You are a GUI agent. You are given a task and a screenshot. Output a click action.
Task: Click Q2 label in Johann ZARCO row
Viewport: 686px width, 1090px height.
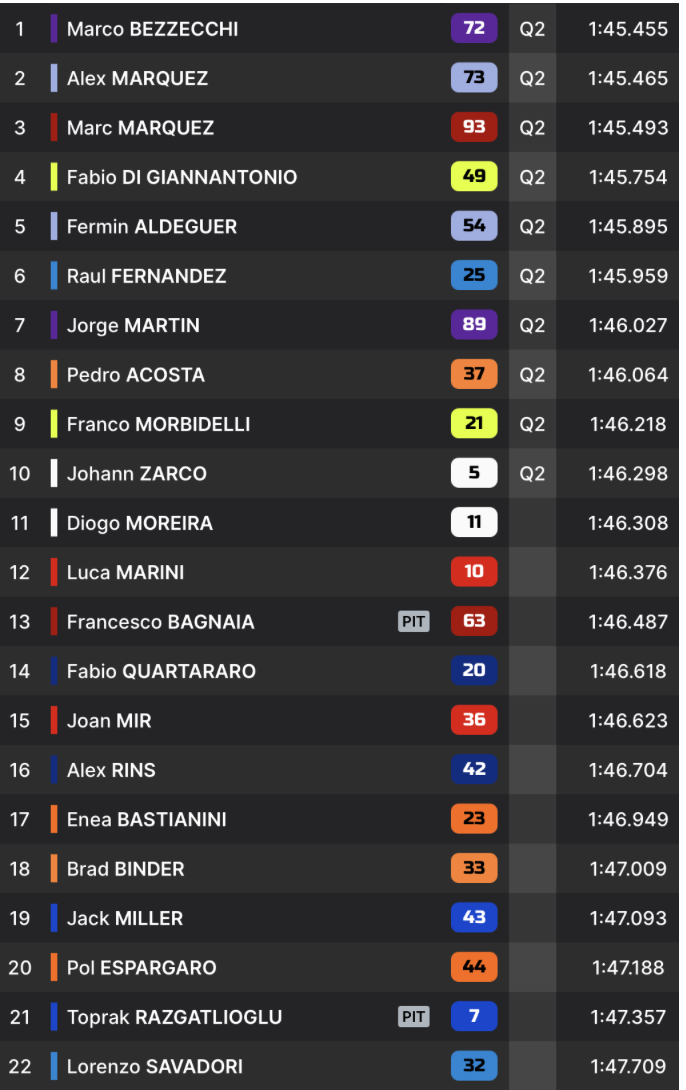point(532,473)
